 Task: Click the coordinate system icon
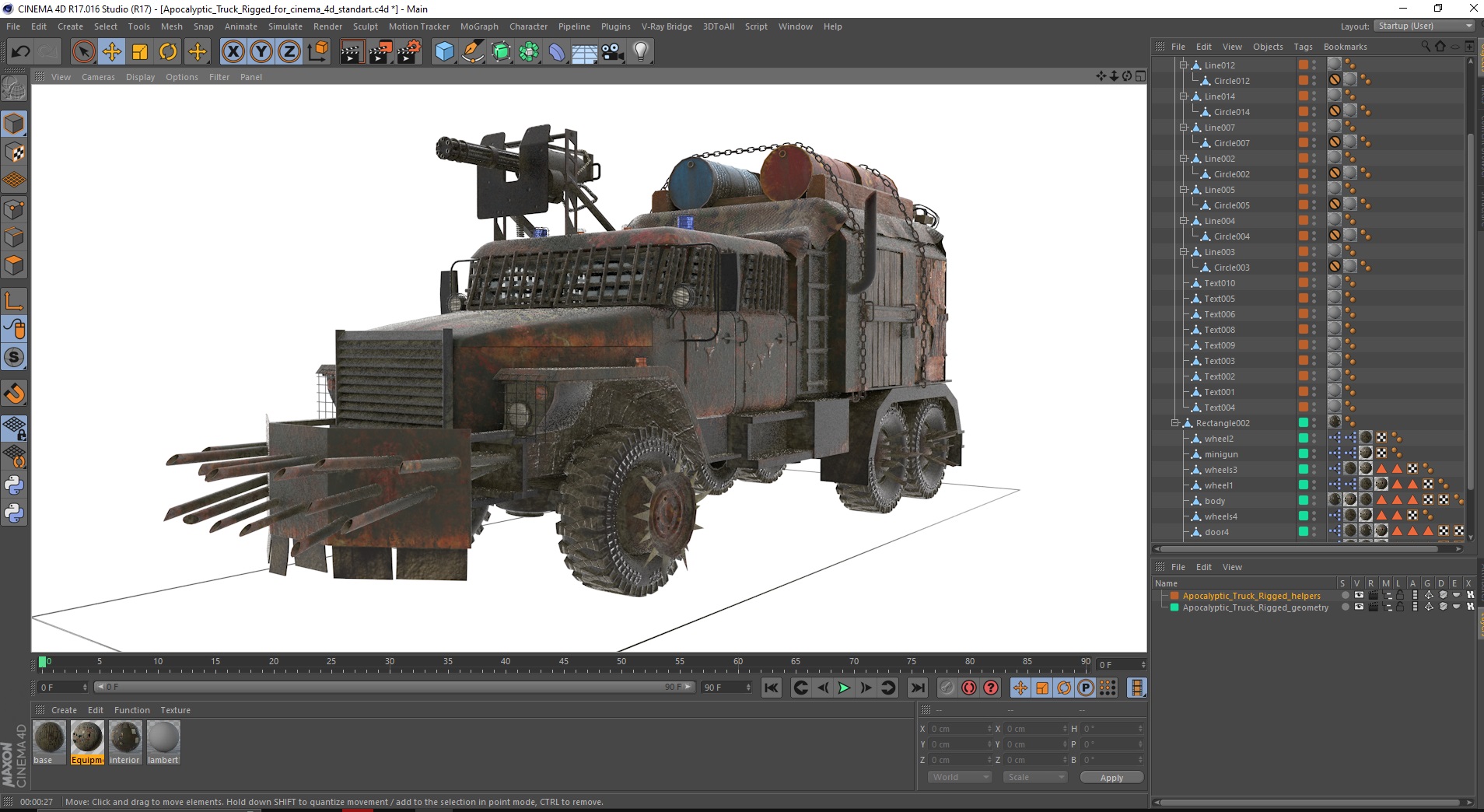[317, 52]
